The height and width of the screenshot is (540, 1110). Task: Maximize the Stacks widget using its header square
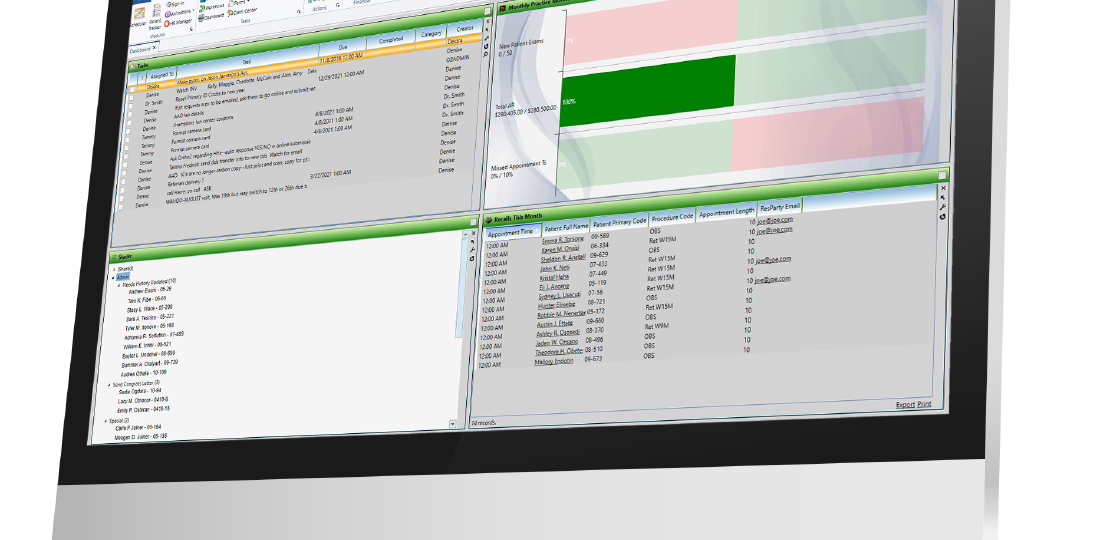point(474,223)
